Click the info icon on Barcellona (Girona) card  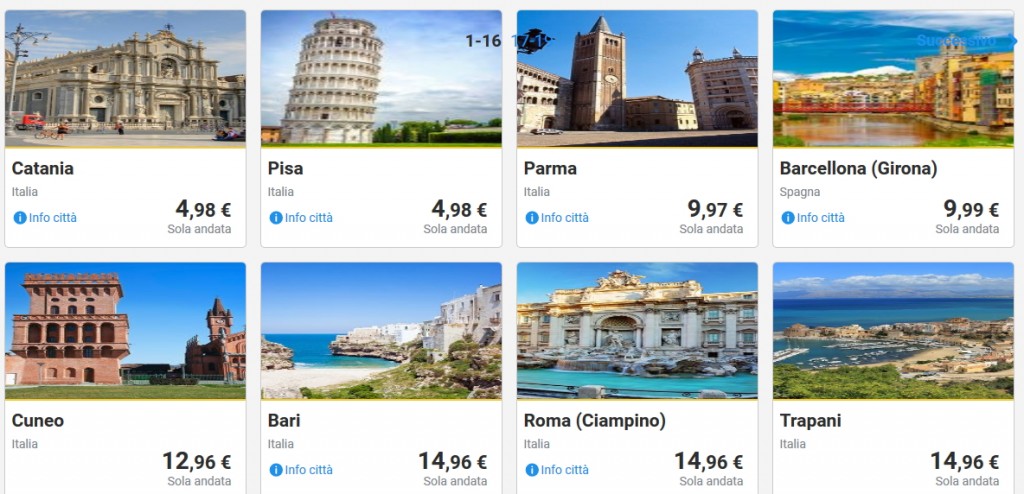coord(788,218)
